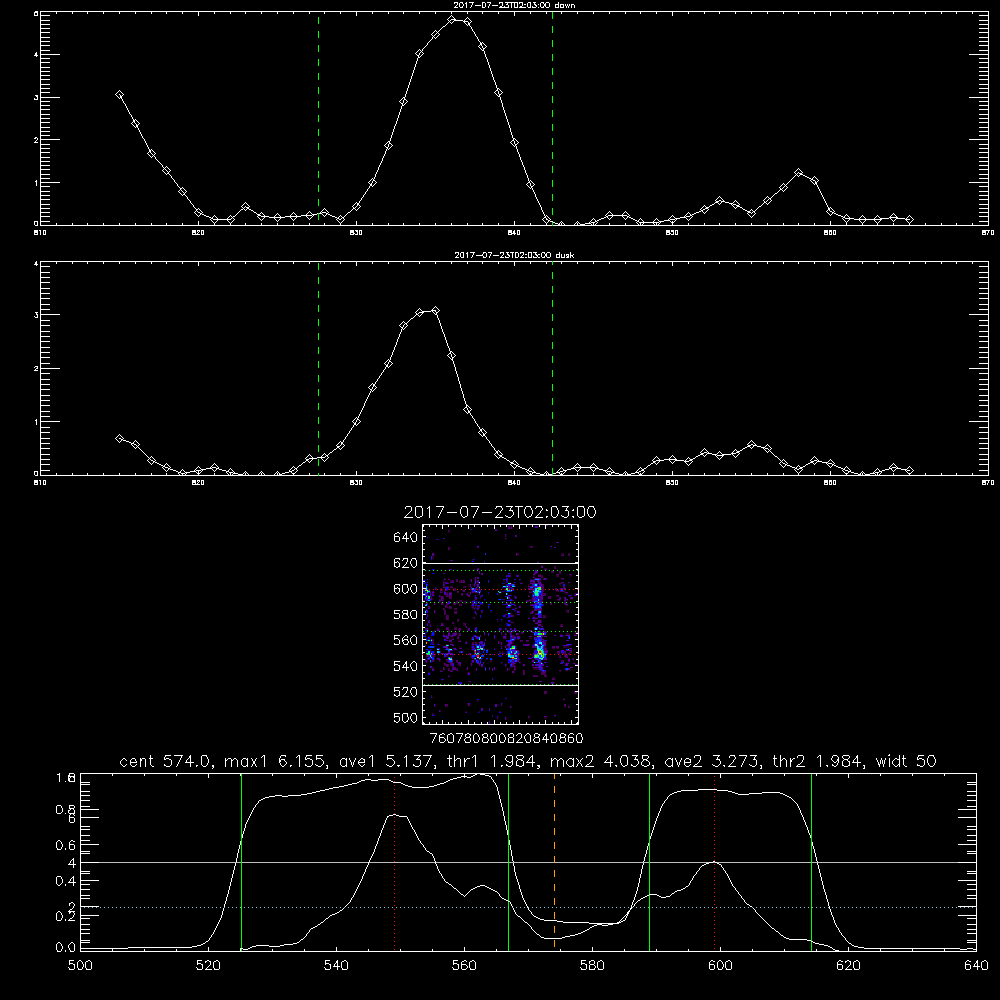Click the right green dashed line in the dawn plot
The height and width of the screenshot is (1000, 1000).
[552, 118]
